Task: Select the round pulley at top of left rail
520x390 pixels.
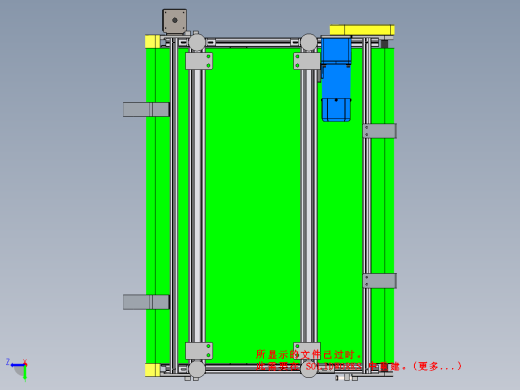Action: 197,43
